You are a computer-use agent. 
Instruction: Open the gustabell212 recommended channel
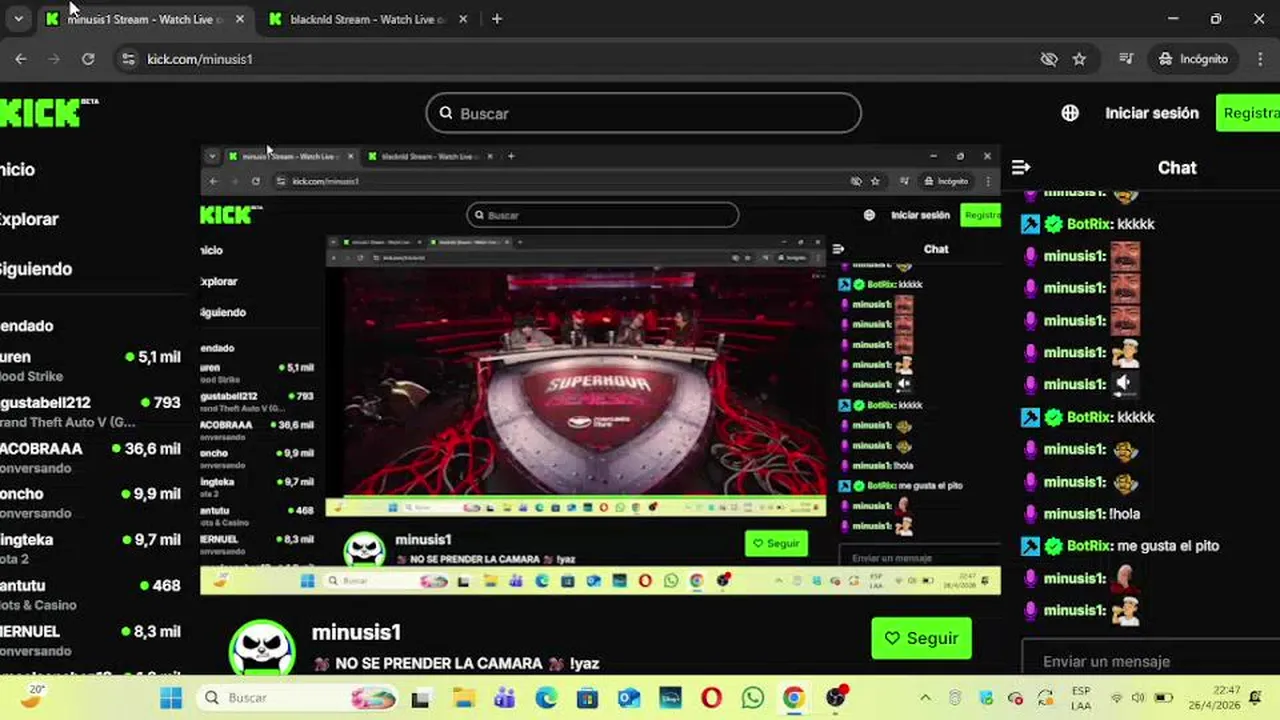(x=90, y=411)
